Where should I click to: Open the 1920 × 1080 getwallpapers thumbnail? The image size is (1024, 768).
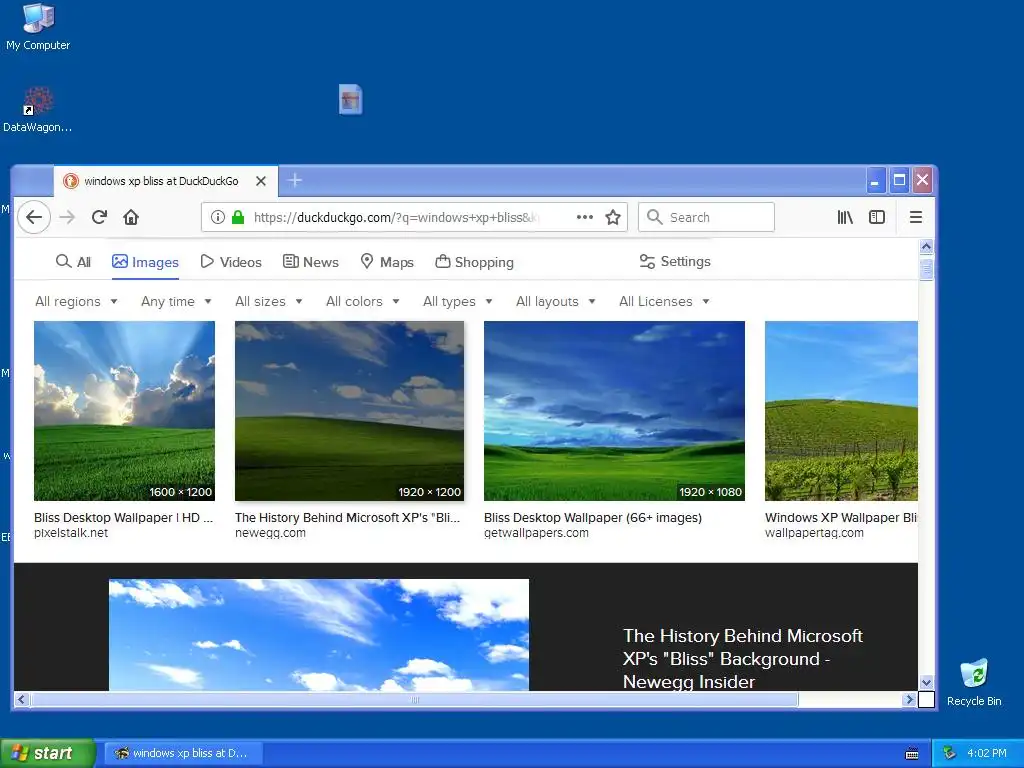click(614, 411)
